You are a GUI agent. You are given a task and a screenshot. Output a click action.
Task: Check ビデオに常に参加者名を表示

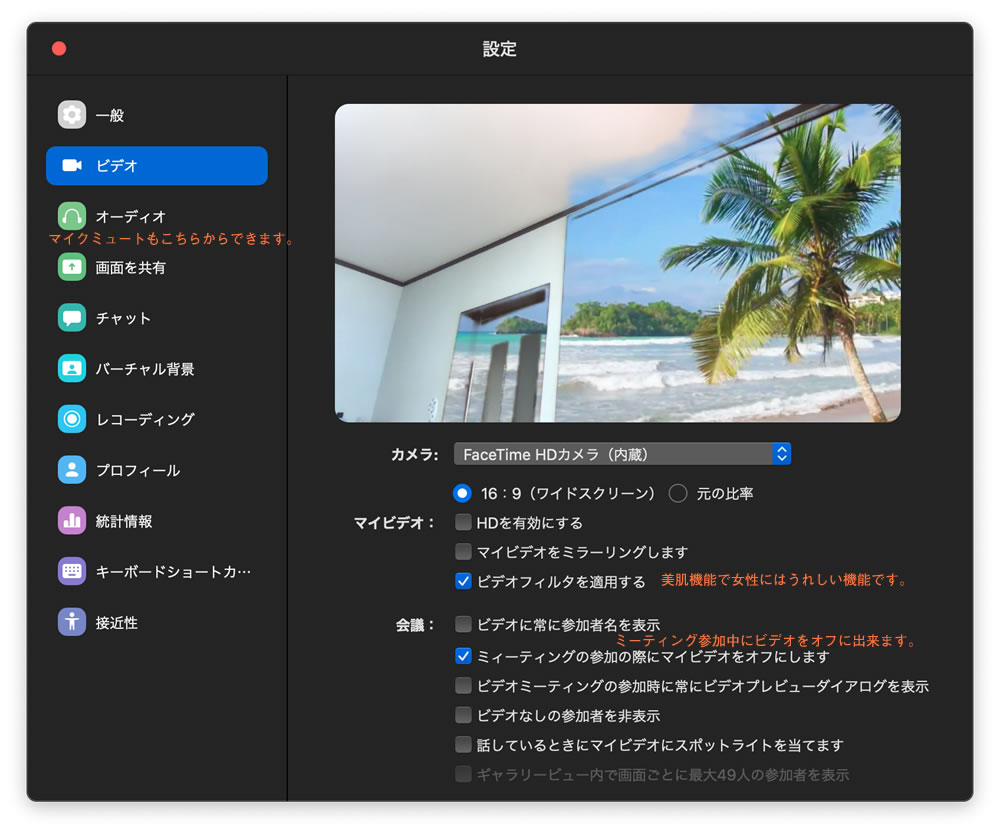pyautogui.click(x=463, y=624)
